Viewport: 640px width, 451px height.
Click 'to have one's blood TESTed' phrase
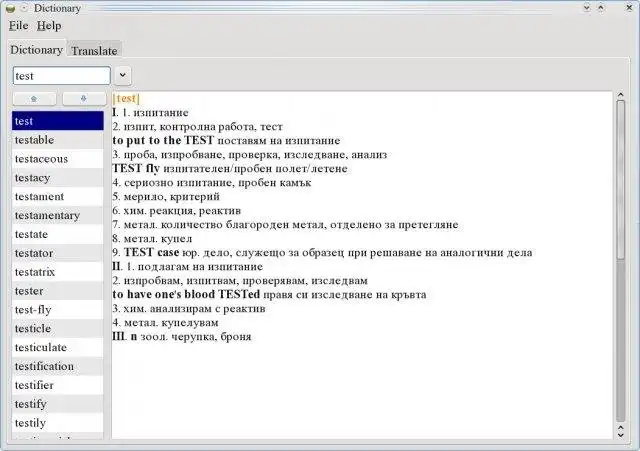tap(186, 294)
